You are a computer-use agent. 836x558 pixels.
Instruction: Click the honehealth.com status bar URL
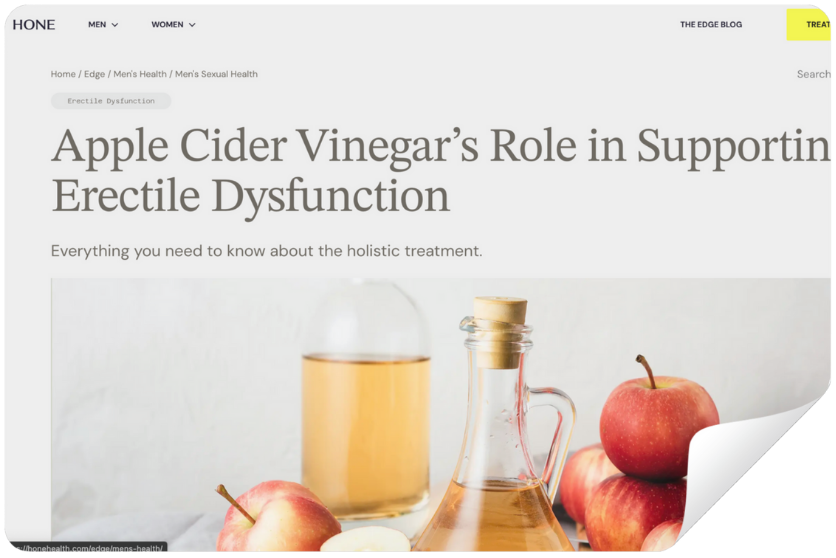pyautogui.click(x=88, y=547)
